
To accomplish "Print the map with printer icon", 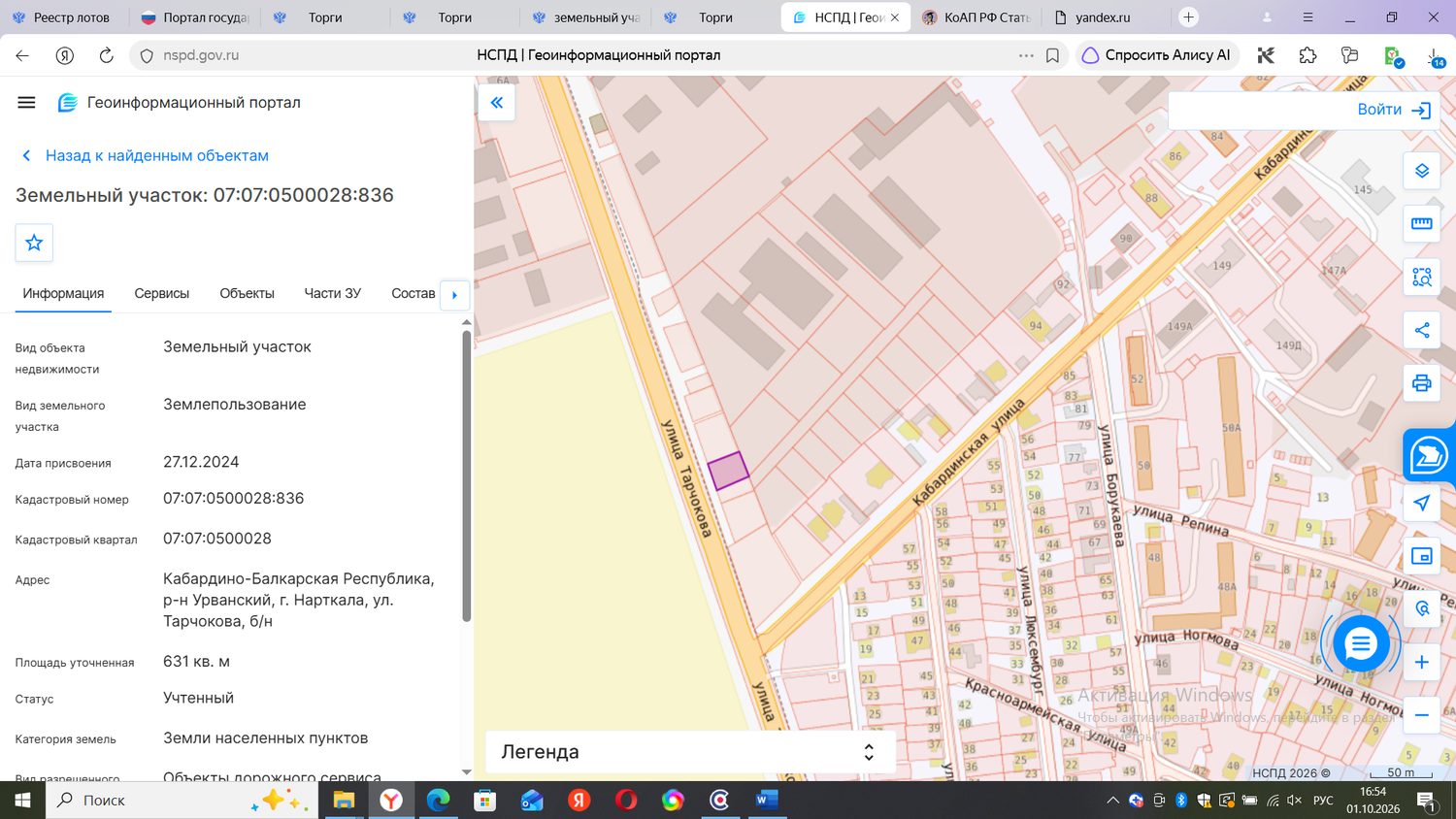I will (x=1422, y=383).
